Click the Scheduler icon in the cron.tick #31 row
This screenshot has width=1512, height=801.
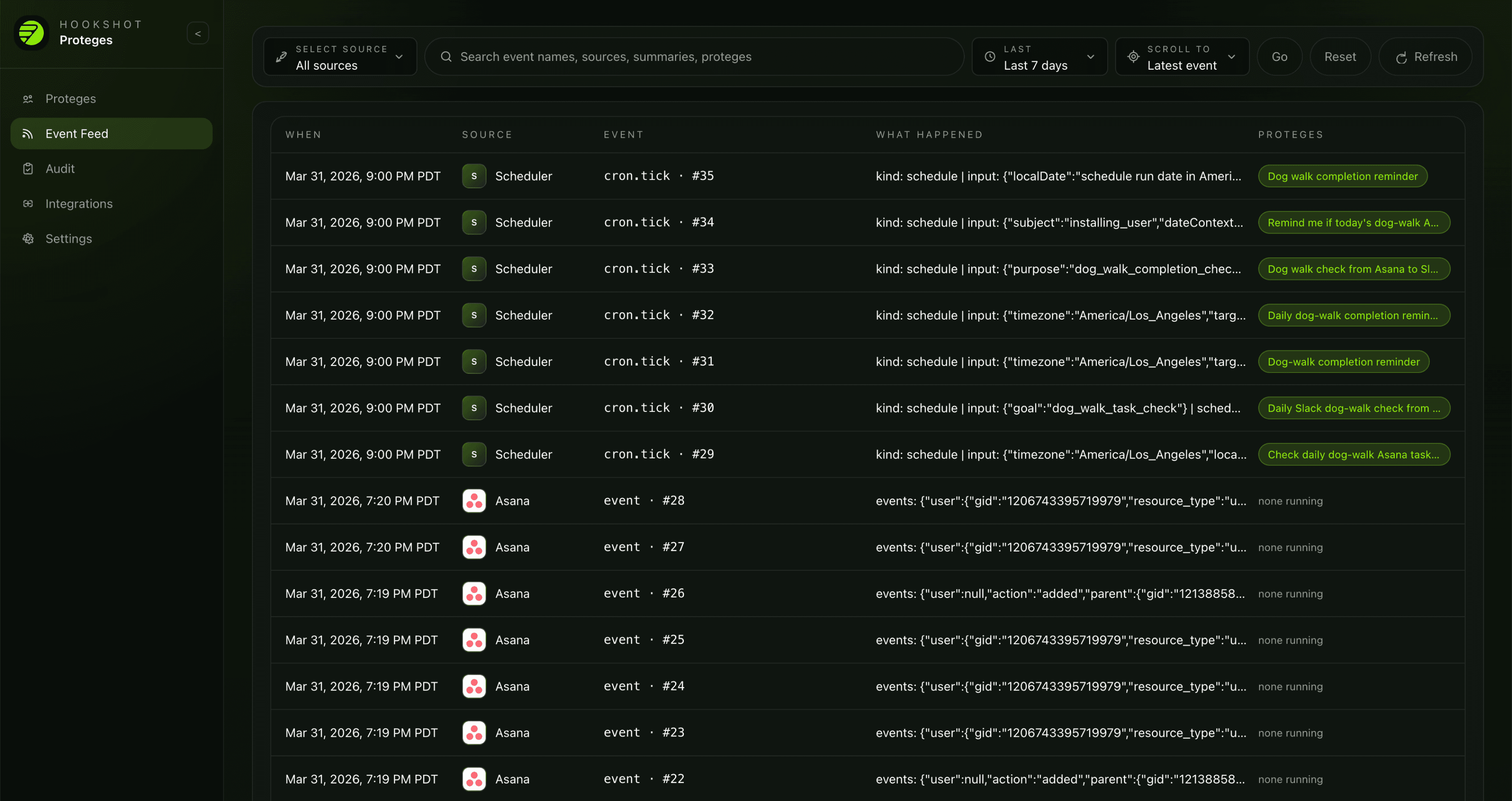tap(474, 361)
